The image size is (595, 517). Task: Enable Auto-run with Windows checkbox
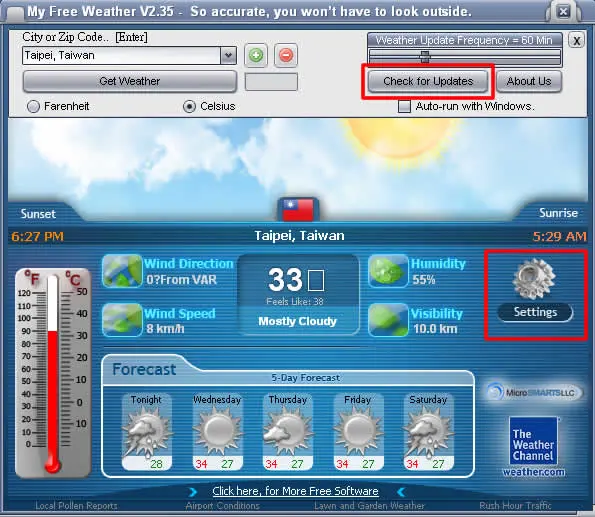click(x=404, y=106)
